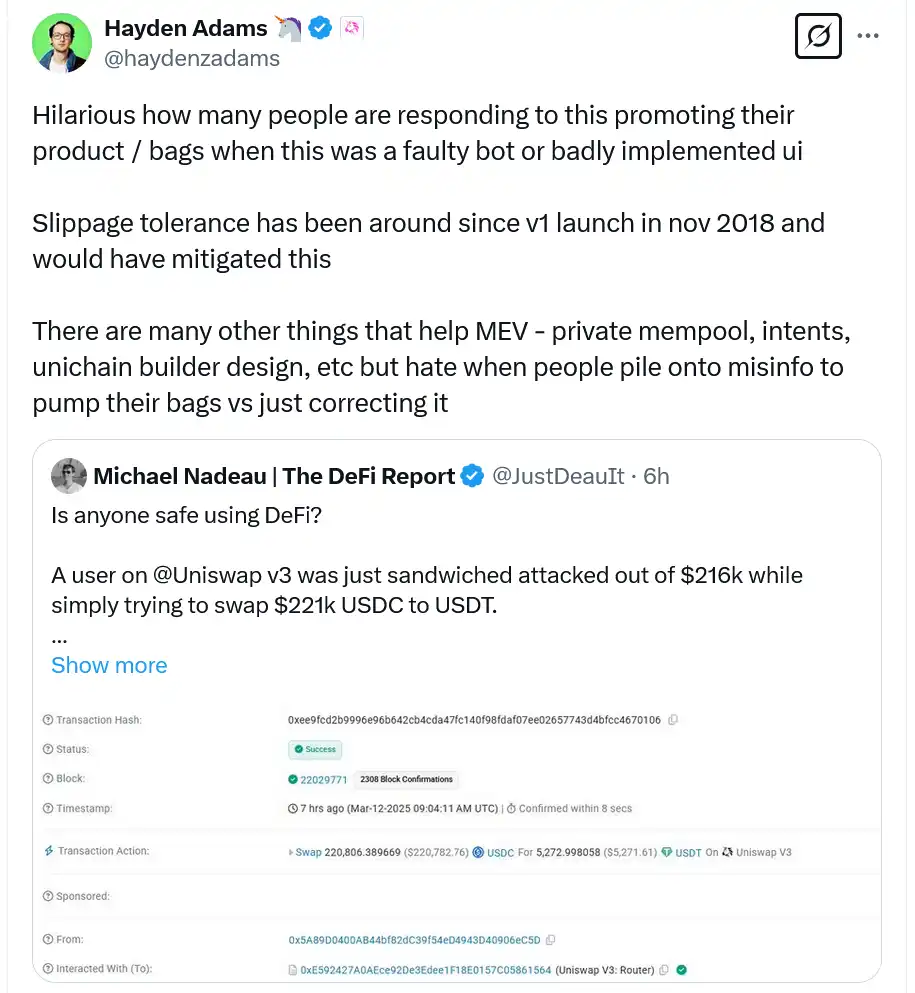Screen dimensions: 915x993
Task: Expand the quoted tweet with Show more
Action: (x=109, y=665)
